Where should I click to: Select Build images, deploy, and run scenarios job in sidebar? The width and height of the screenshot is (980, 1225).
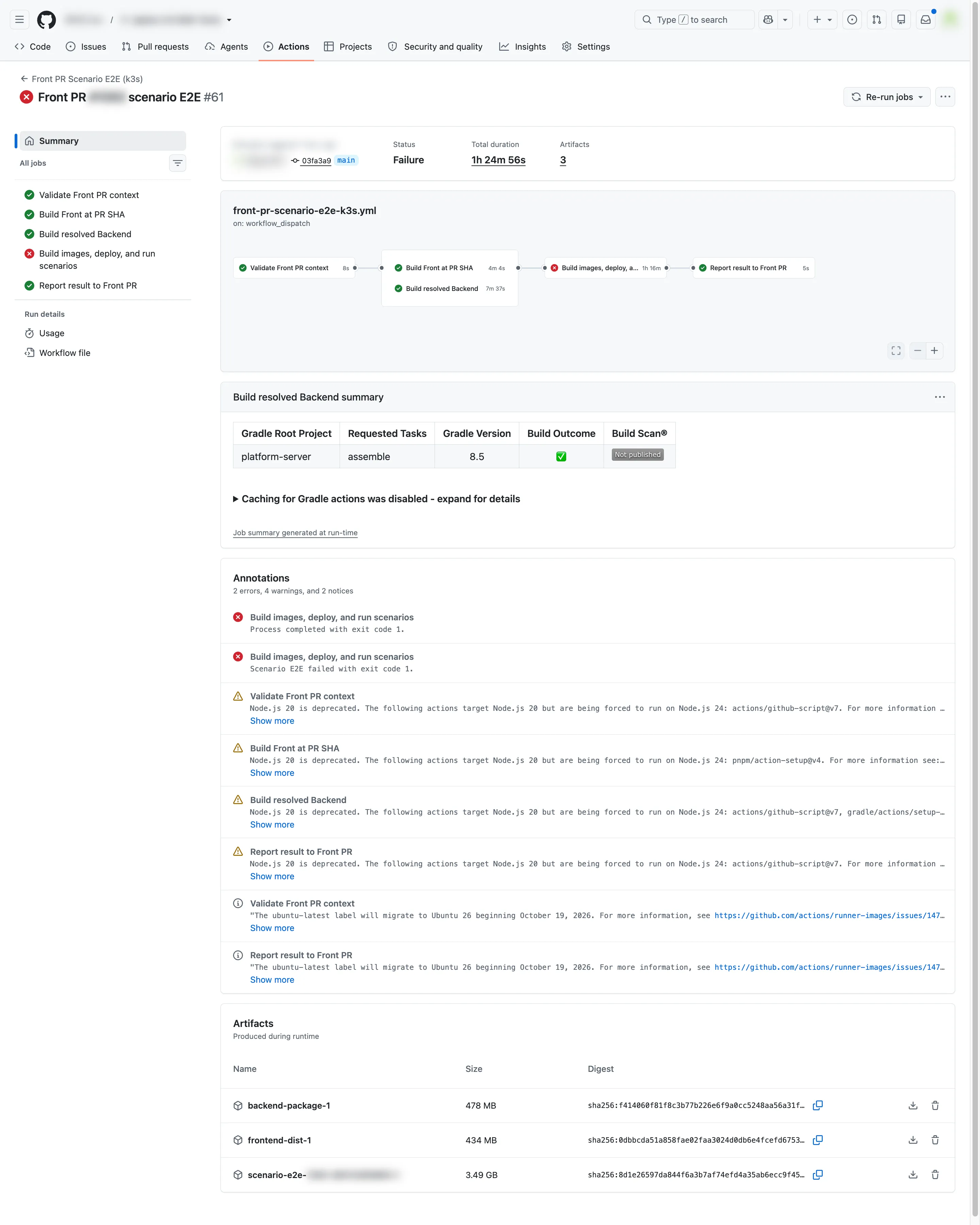[x=103, y=260]
